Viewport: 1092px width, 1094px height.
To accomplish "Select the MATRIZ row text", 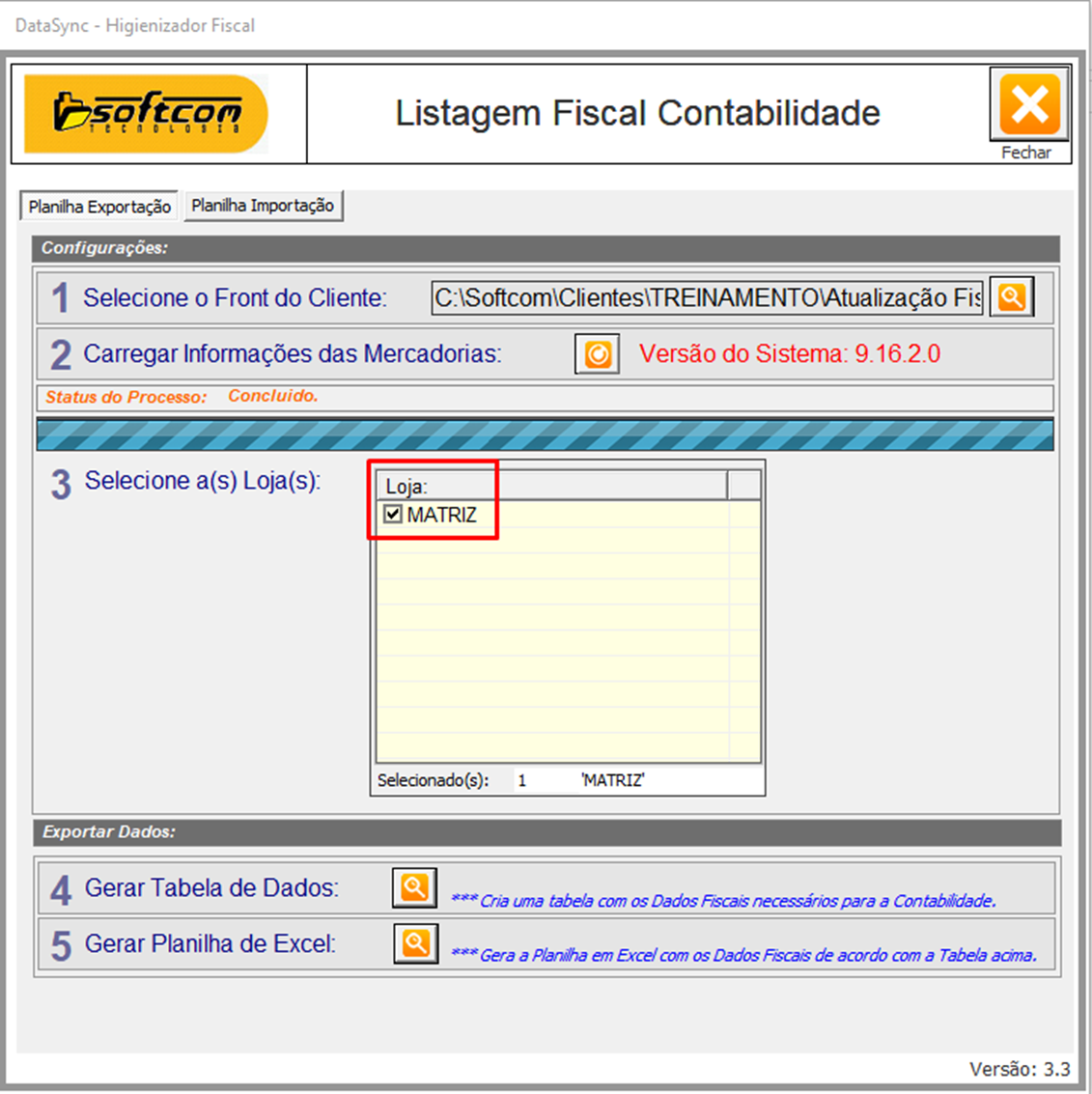I will pyautogui.click(x=441, y=515).
